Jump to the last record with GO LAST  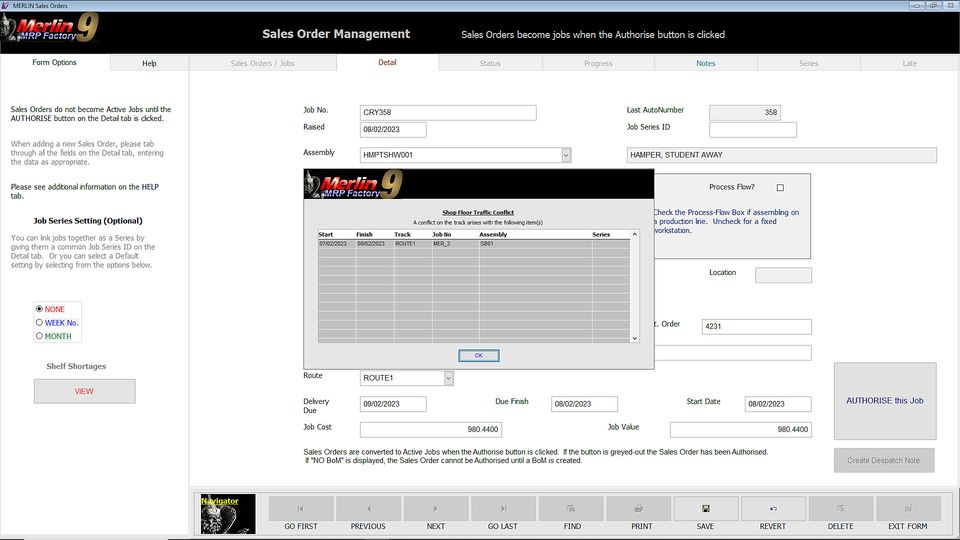coord(503,509)
